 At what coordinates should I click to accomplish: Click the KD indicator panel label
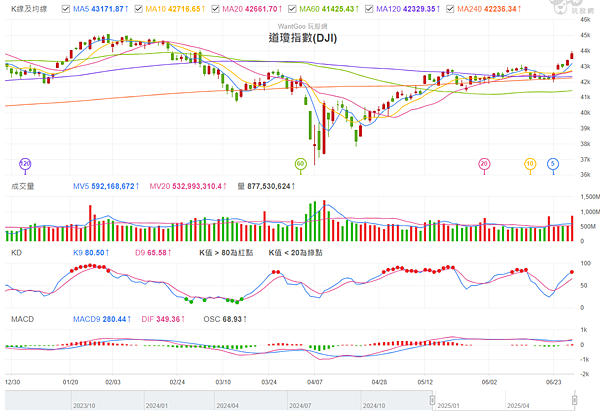(16, 253)
